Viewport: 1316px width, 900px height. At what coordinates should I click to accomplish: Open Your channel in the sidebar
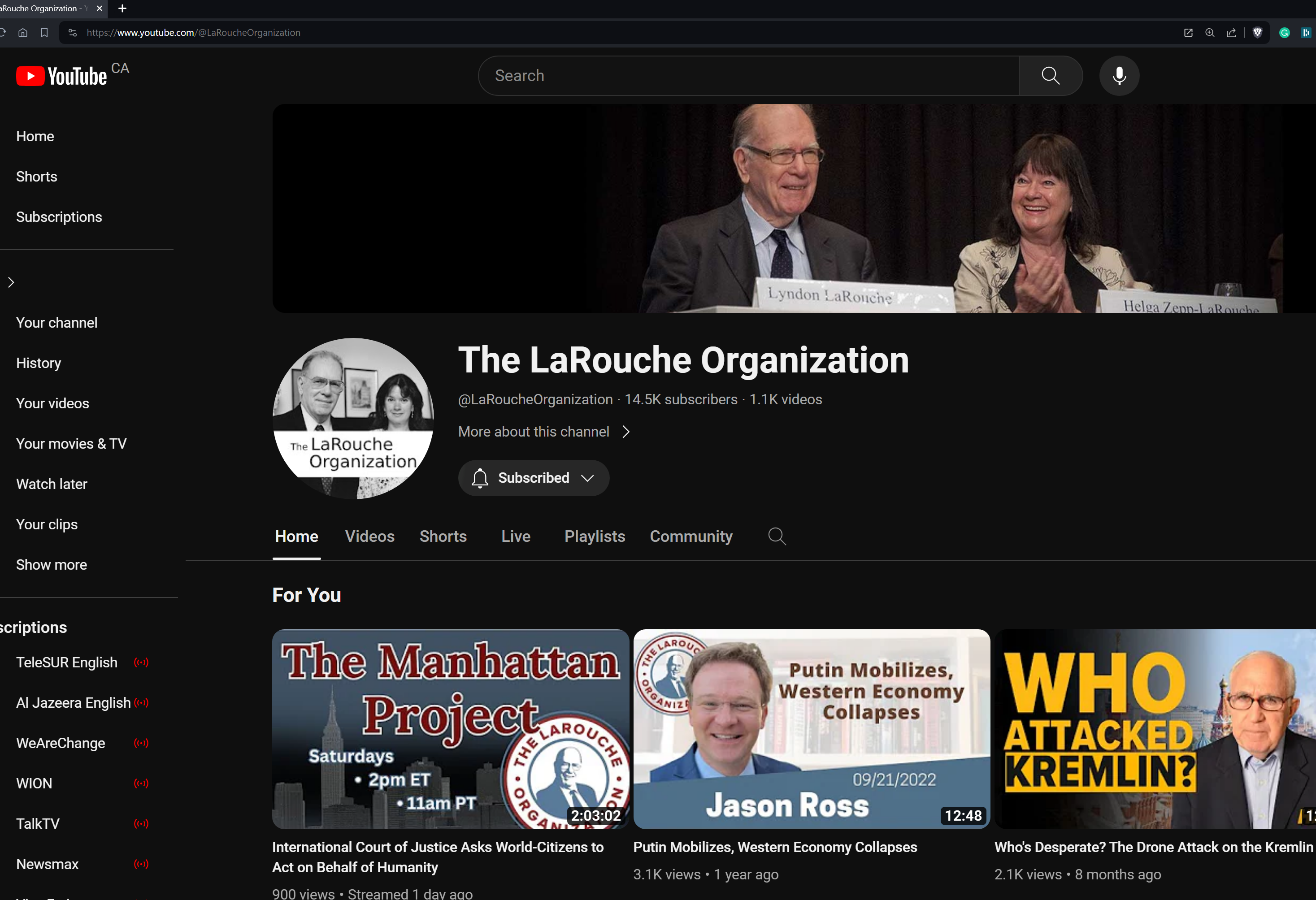click(x=56, y=323)
